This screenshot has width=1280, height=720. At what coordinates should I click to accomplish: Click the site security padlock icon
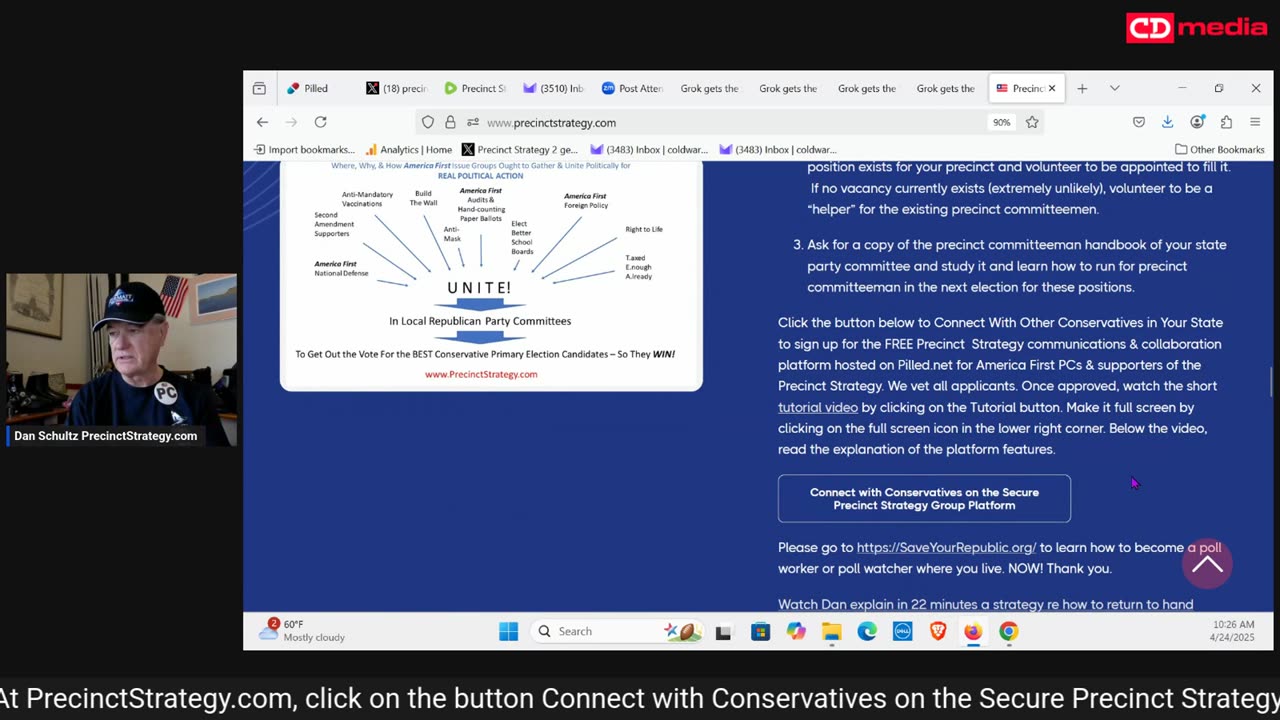click(x=450, y=122)
